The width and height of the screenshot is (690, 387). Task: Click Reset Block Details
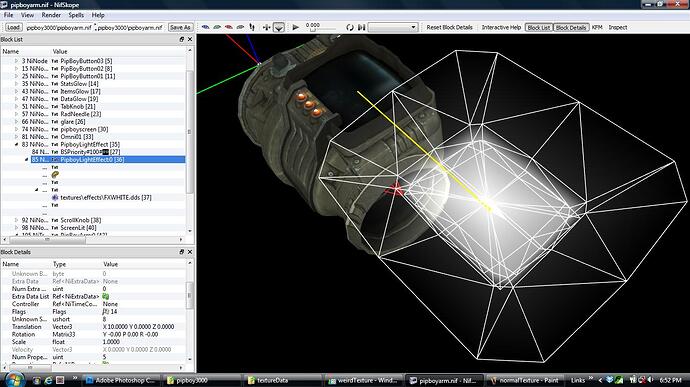[449, 27]
